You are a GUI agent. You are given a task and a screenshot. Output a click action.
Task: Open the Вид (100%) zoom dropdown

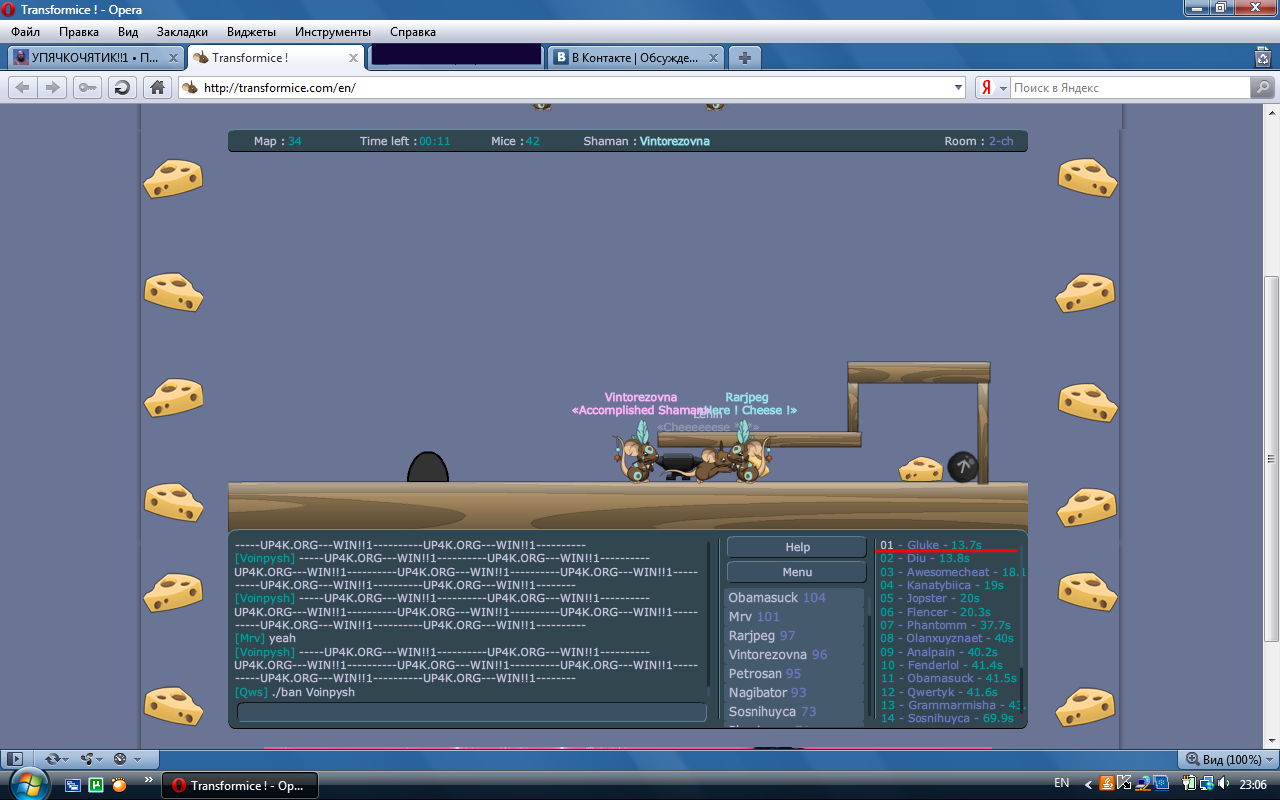tap(1227, 759)
